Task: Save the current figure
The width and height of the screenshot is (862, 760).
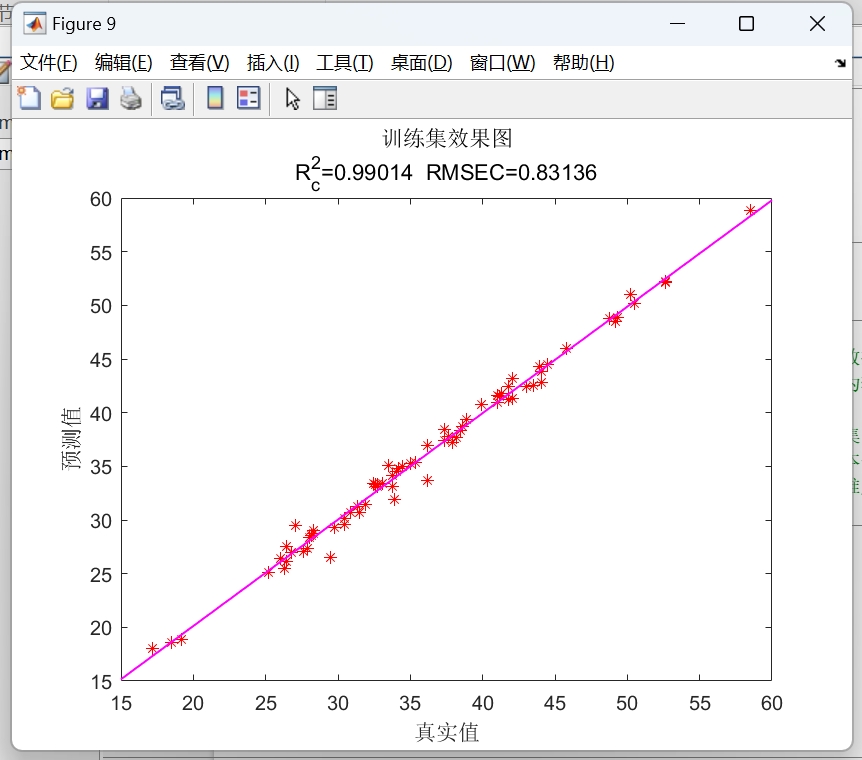Action: [x=96, y=97]
